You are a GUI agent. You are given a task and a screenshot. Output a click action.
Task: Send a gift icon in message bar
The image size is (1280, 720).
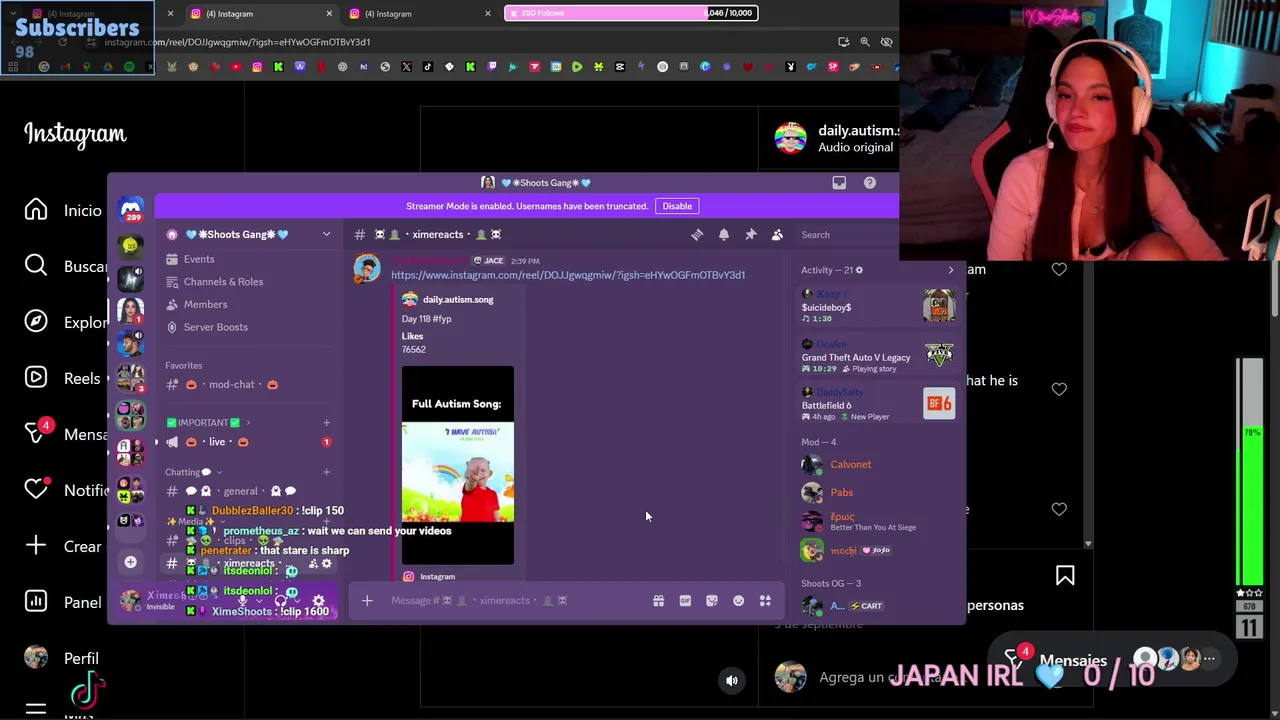pos(658,601)
